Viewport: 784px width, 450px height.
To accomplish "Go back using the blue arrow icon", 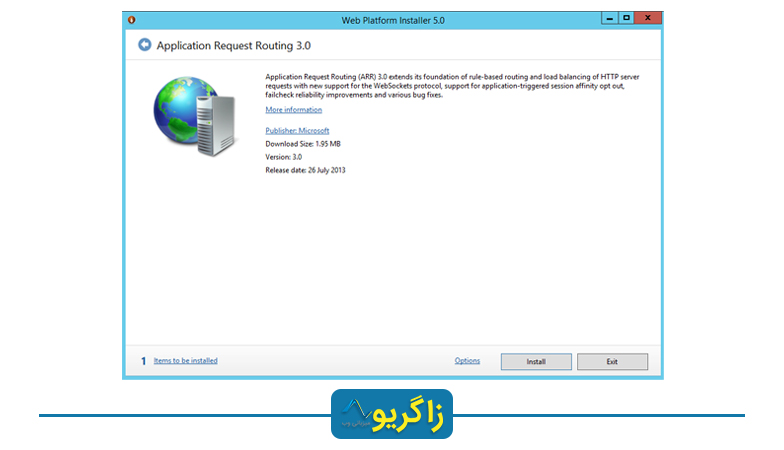I will [x=144, y=45].
